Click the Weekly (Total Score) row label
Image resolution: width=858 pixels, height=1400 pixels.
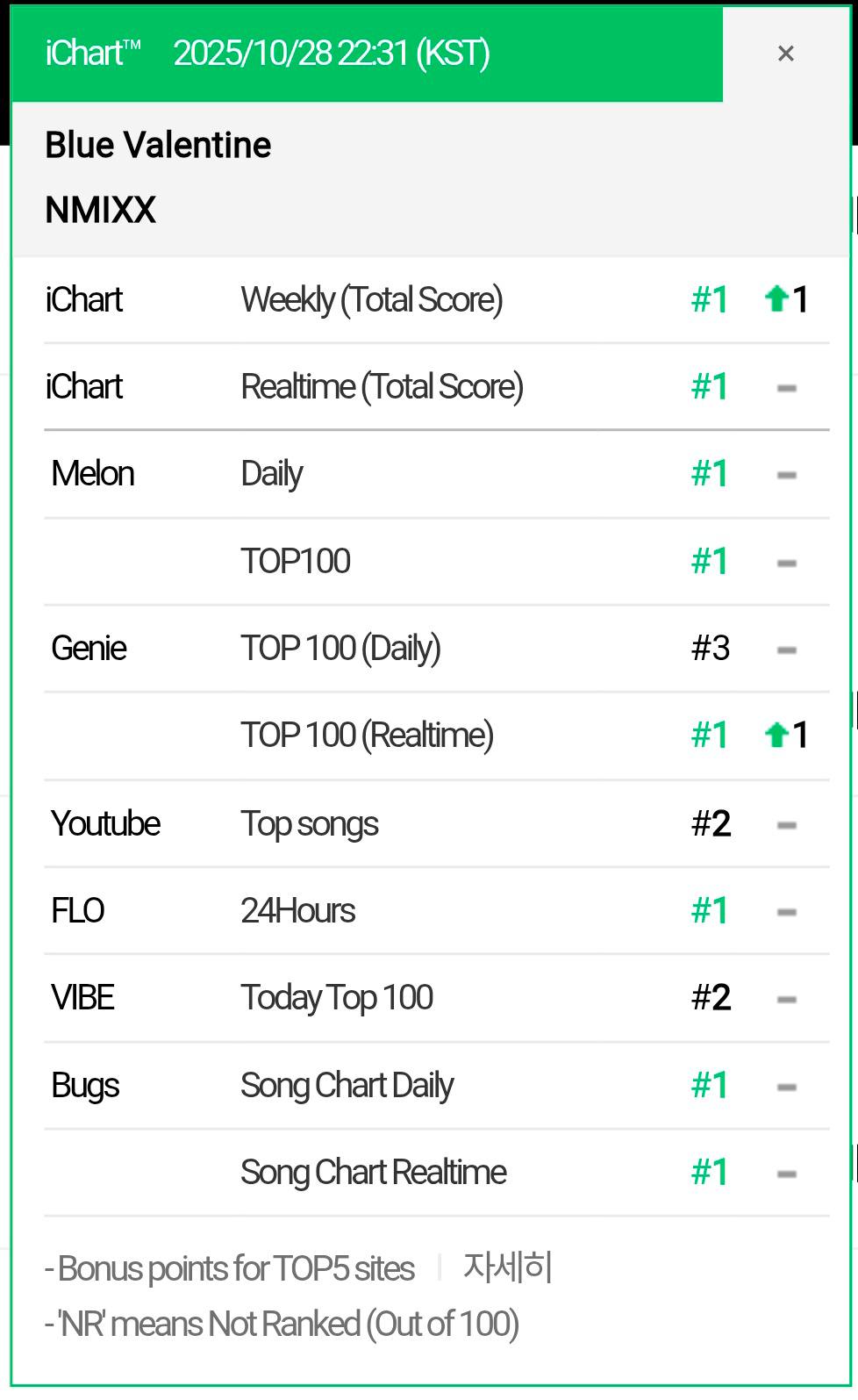point(372,300)
